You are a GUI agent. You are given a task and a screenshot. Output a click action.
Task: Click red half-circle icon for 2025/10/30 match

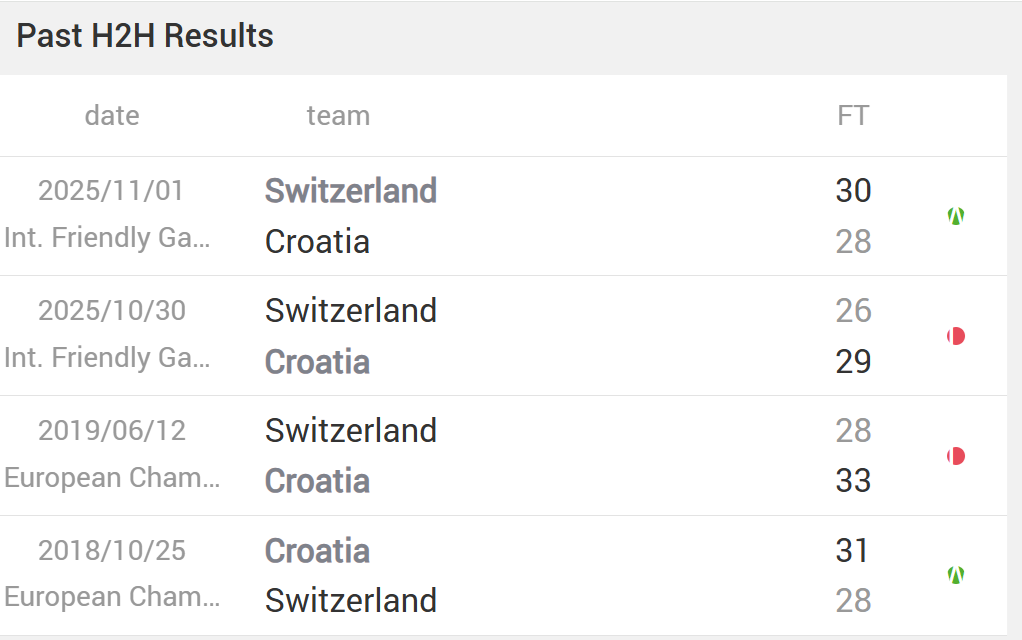(955, 336)
